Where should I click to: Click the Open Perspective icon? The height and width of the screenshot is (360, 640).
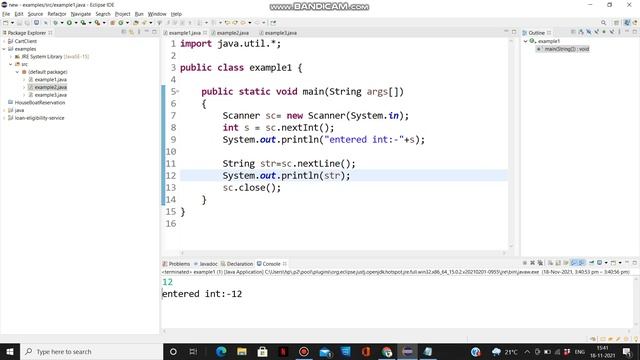coord(616,23)
